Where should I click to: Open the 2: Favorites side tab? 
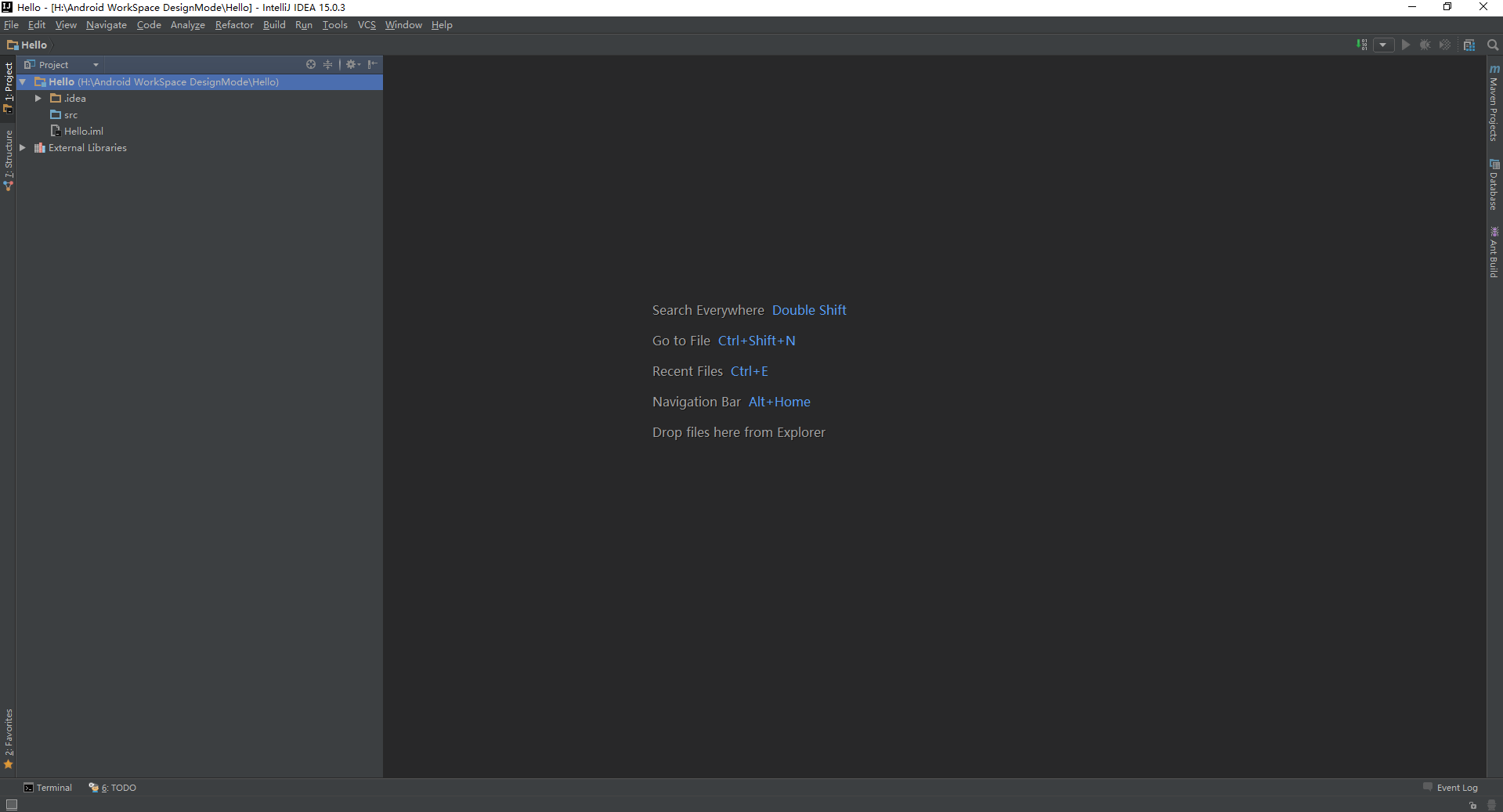click(x=8, y=739)
